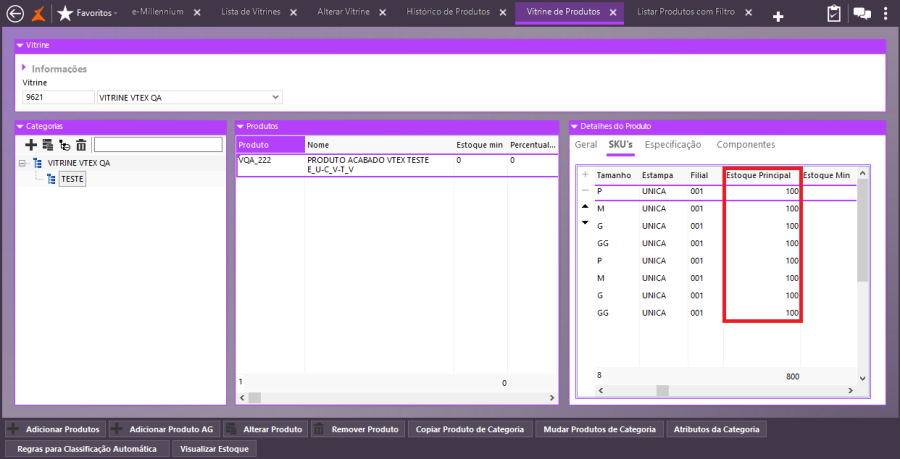Viewport: 900px width, 459px height.
Task: Click Visualizar Estoque button
Action: pyautogui.click(x=214, y=449)
